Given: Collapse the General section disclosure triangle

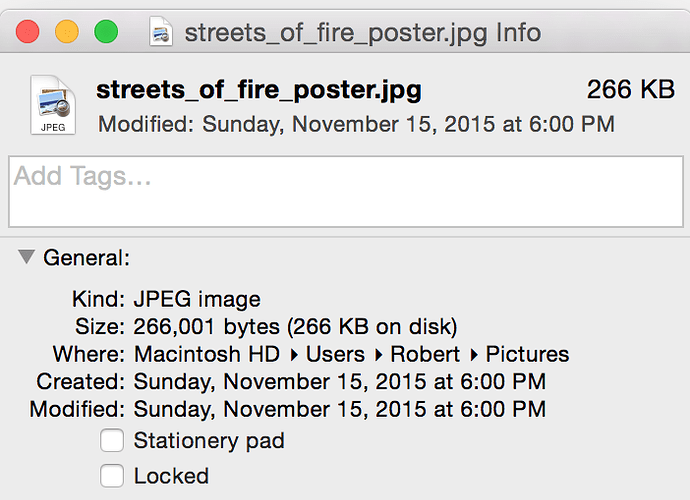Looking at the screenshot, I should [26, 257].
